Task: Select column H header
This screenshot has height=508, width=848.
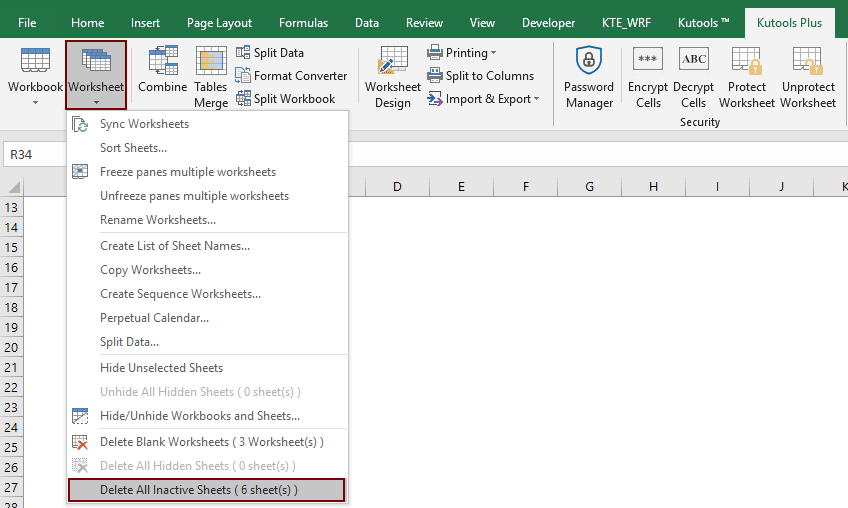Action: click(653, 187)
